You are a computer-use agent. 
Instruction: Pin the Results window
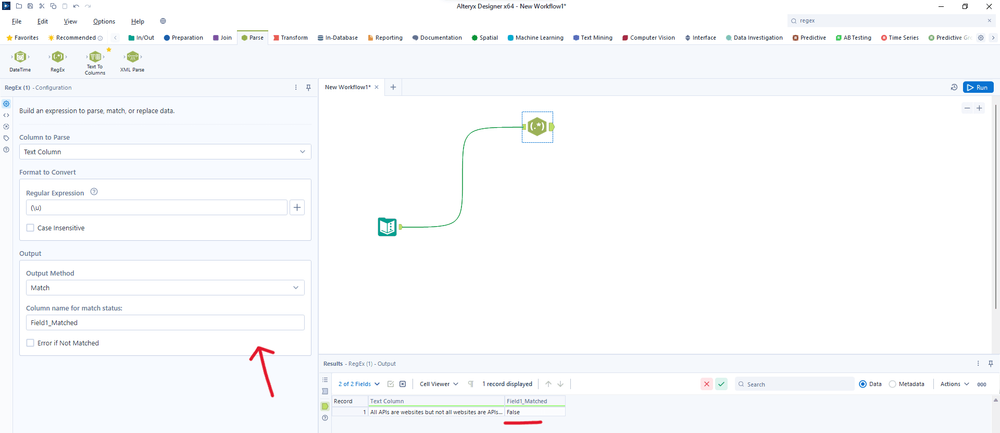(x=990, y=363)
